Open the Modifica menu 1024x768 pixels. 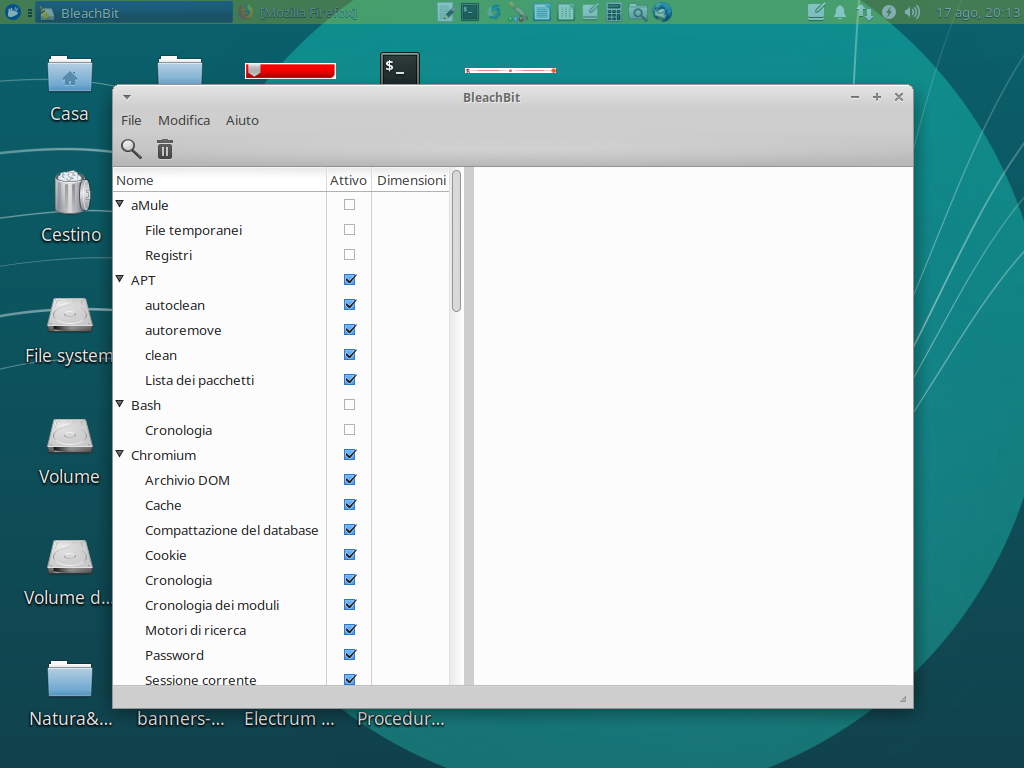click(184, 120)
